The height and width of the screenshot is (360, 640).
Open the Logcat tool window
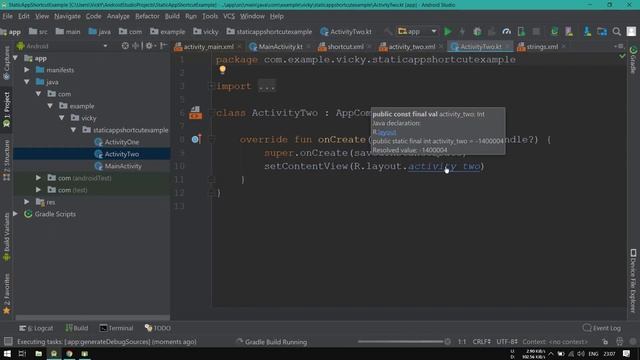[36, 328]
